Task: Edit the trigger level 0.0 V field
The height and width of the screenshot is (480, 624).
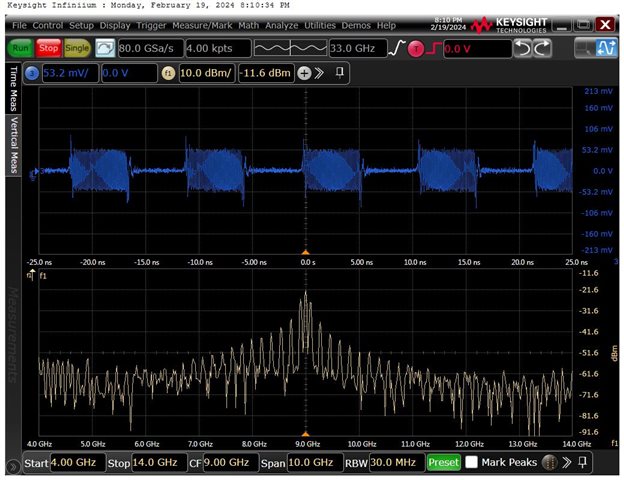Action: coord(477,49)
